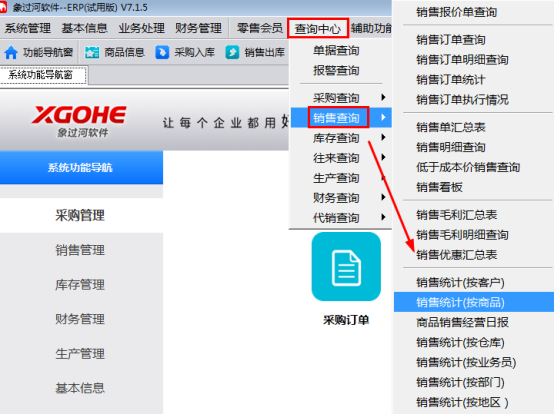Image resolution: width=554 pixels, height=415 pixels.
Task: Click the 销售出库 toolbar icon
Action: [232, 53]
